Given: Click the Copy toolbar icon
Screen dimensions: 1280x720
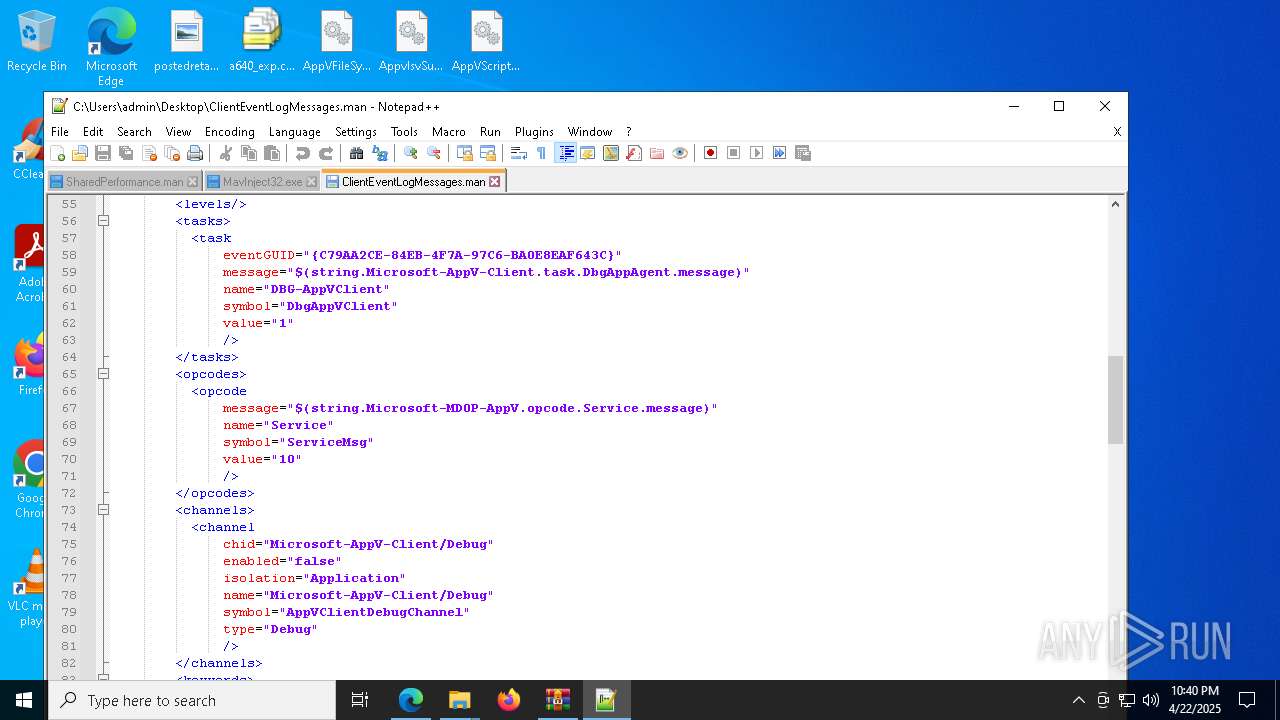Looking at the screenshot, I should tap(249, 153).
